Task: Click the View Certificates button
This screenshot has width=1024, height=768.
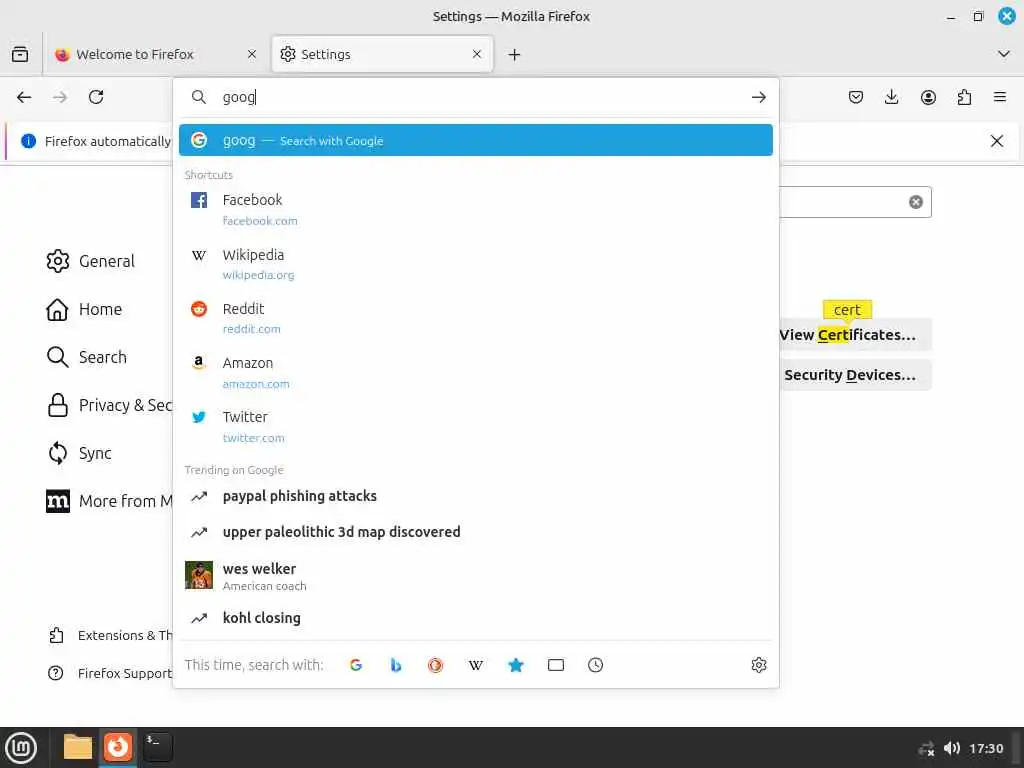Action: (855, 335)
